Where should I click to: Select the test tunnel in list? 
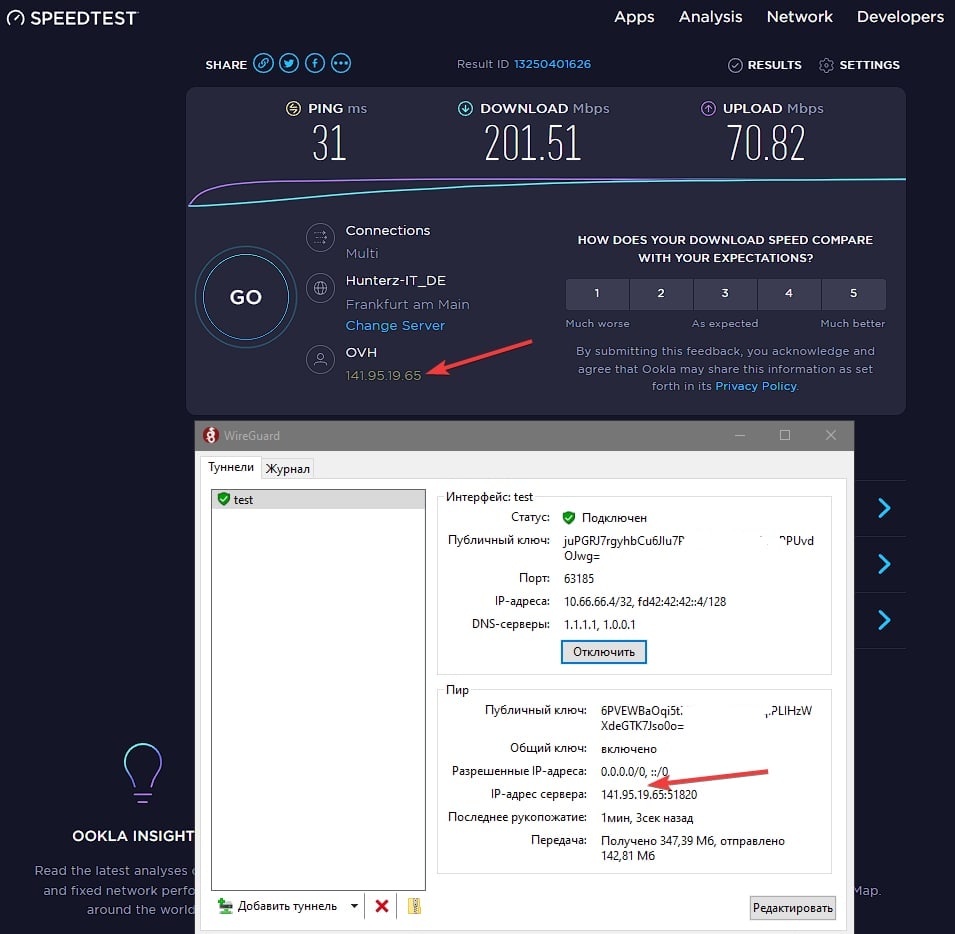pyautogui.click(x=318, y=499)
